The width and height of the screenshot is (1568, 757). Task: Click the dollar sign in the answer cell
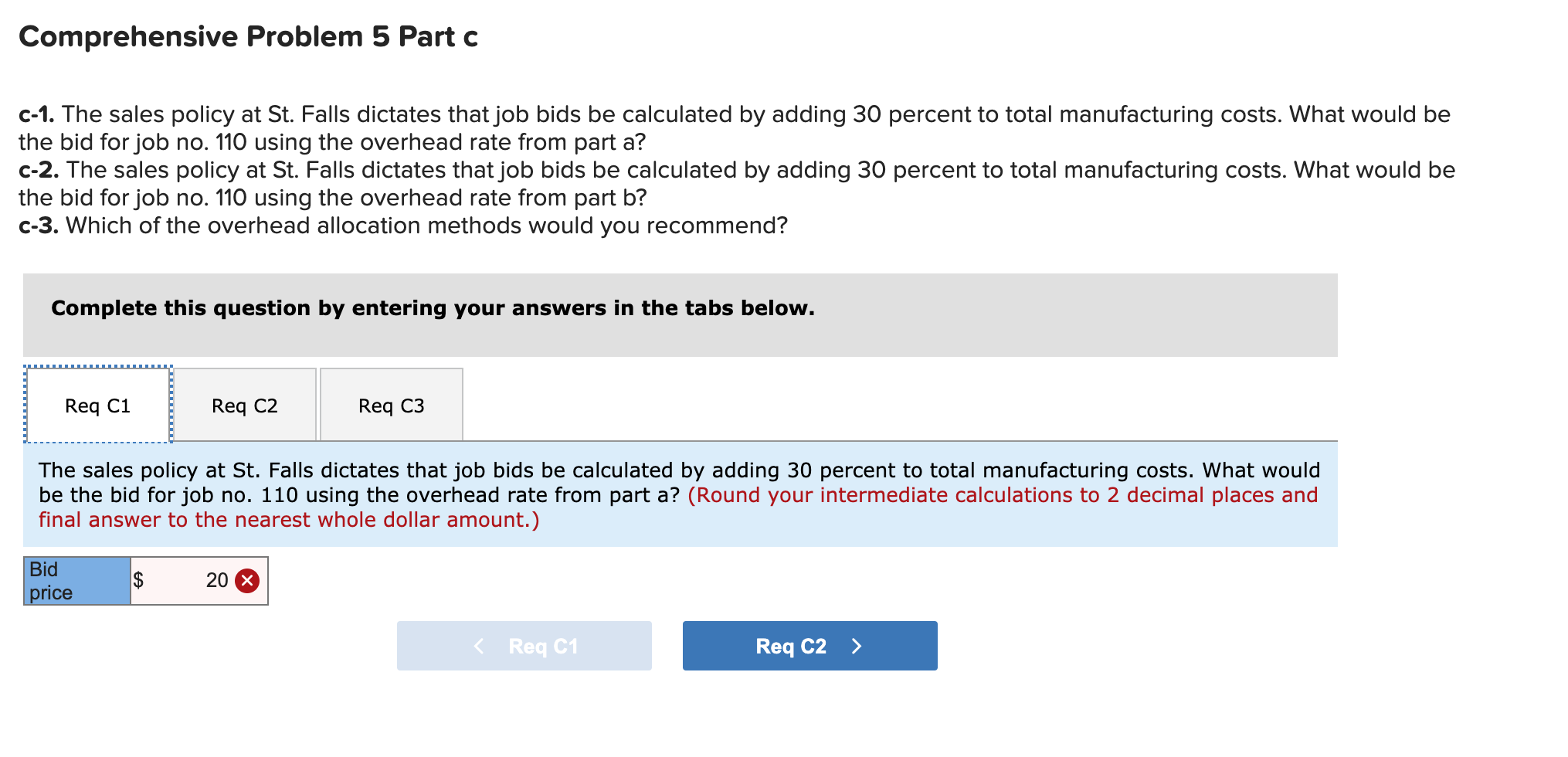click(137, 579)
